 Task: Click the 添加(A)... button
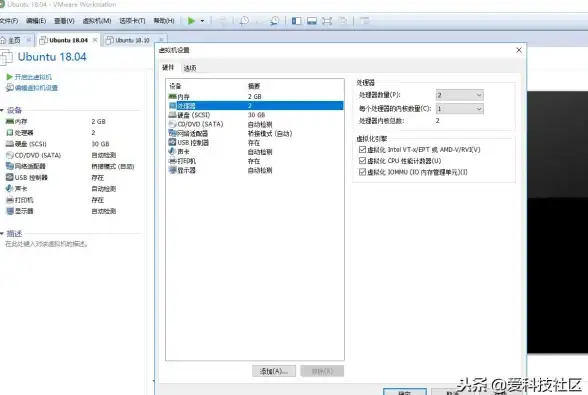pos(274,371)
